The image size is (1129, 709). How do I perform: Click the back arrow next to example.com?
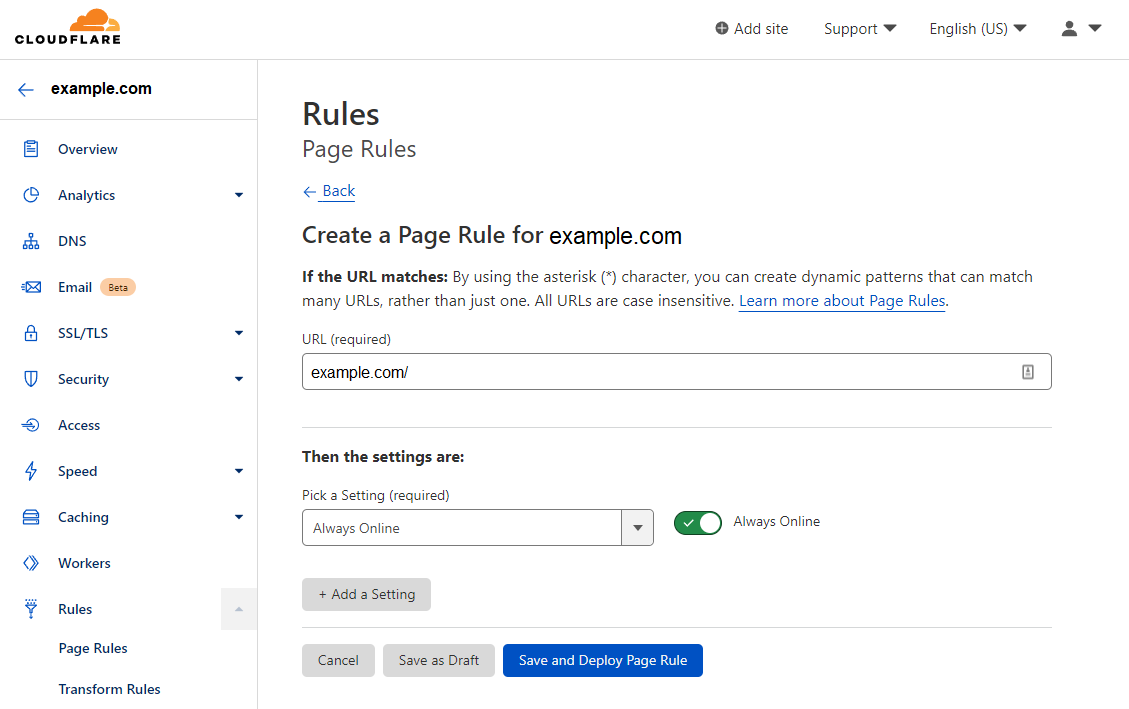(x=25, y=89)
